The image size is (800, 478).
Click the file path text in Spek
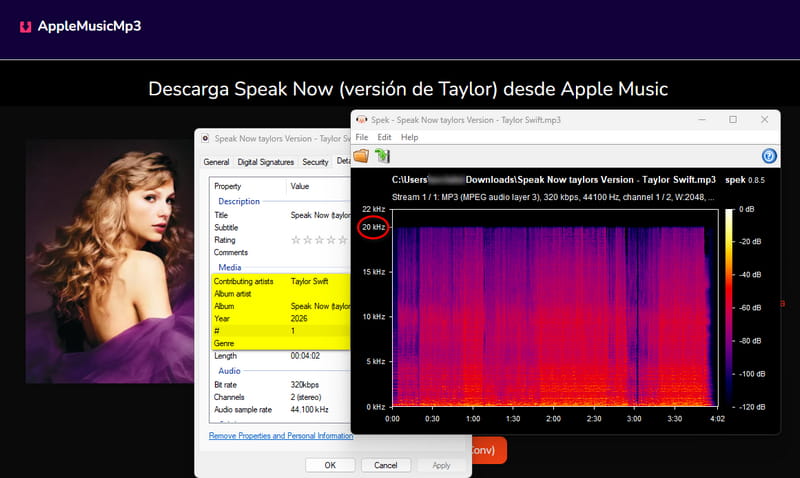point(554,180)
